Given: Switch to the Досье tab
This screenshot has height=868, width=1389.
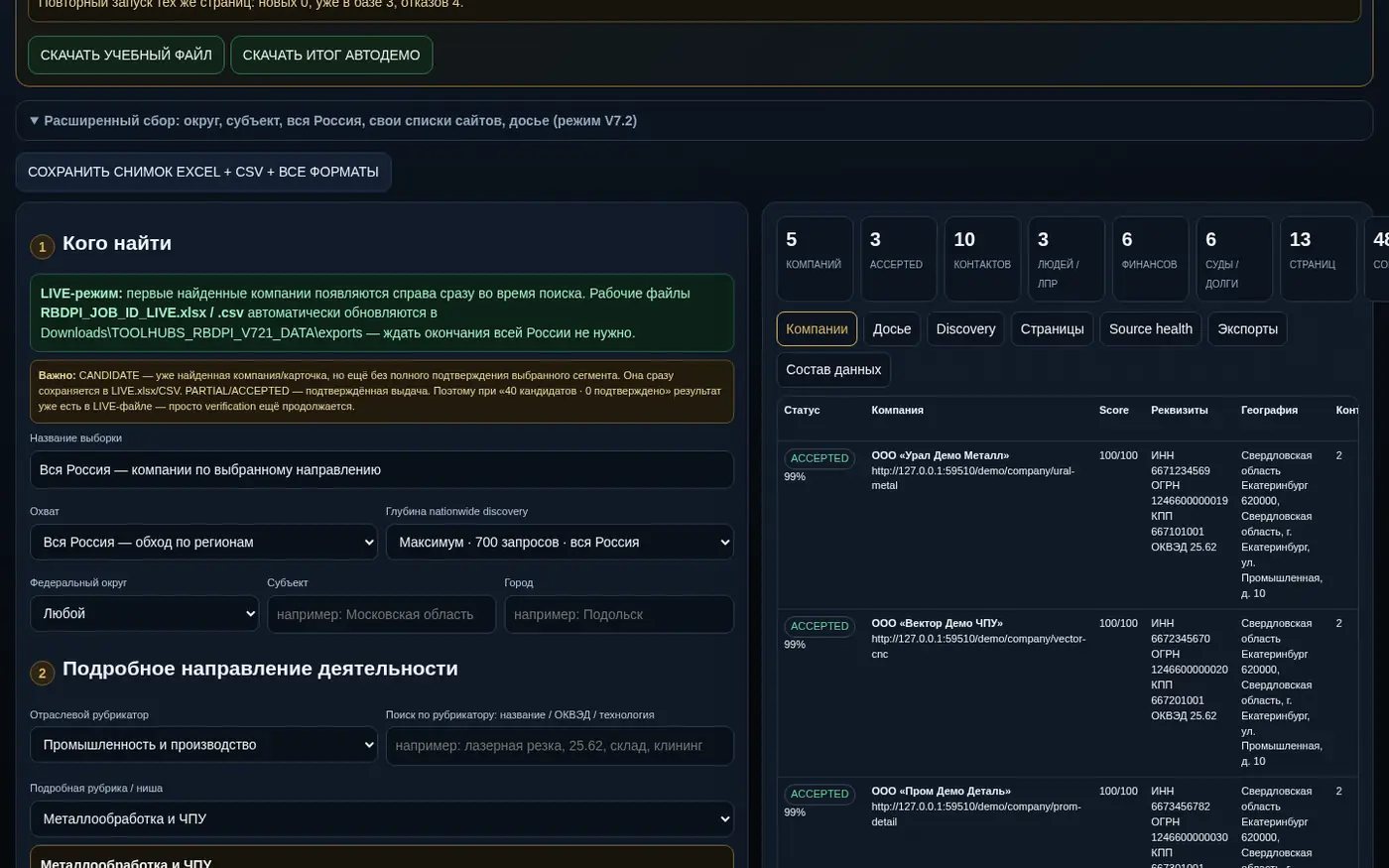Looking at the screenshot, I should [892, 329].
